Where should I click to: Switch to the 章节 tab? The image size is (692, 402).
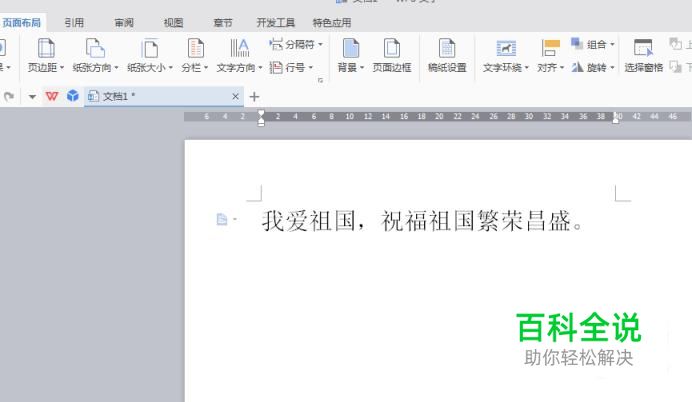point(222,23)
